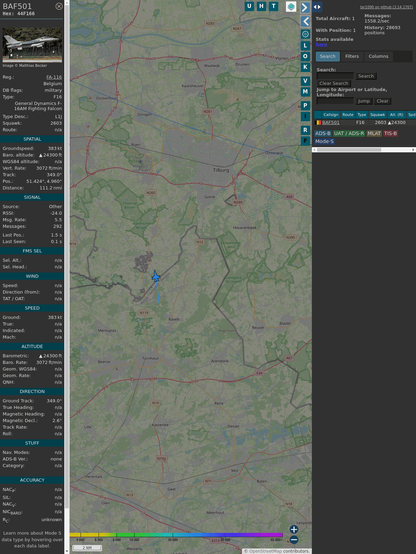Click the H button on map toolbar
Image resolution: width=416 pixels, height=554 pixels.
(x=261, y=6)
